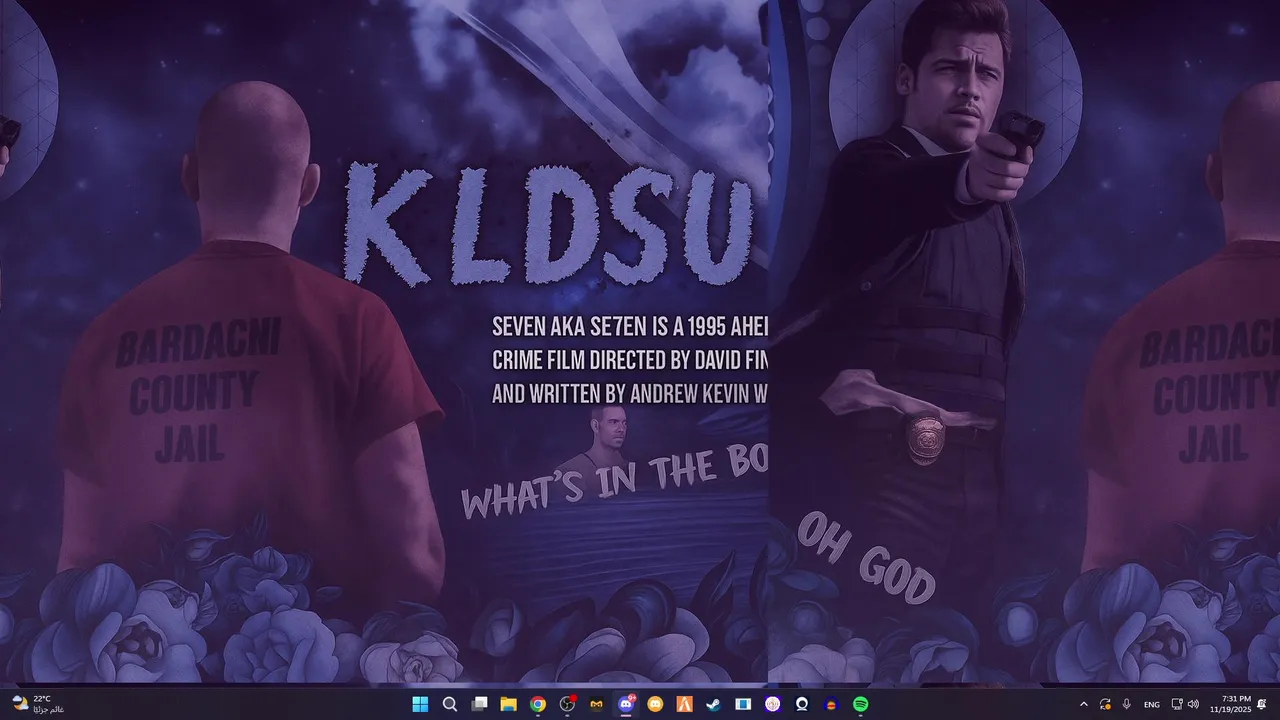
Task: Launch Steam from the taskbar
Action: click(713, 704)
